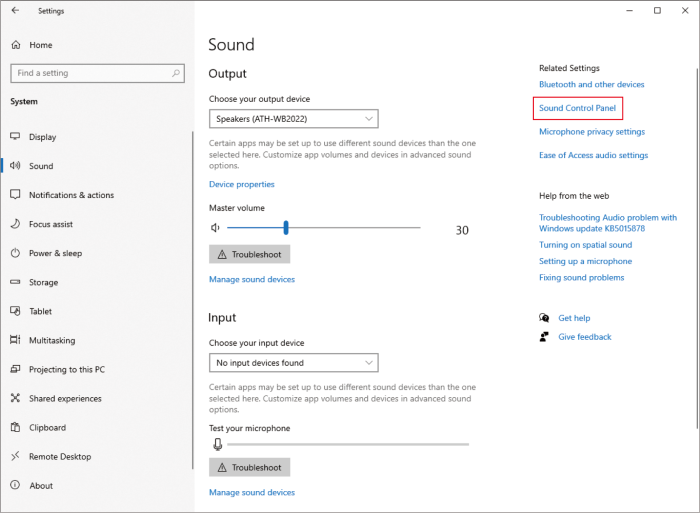
Task: Click the Find a setting search field
Action: pos(97,73)
